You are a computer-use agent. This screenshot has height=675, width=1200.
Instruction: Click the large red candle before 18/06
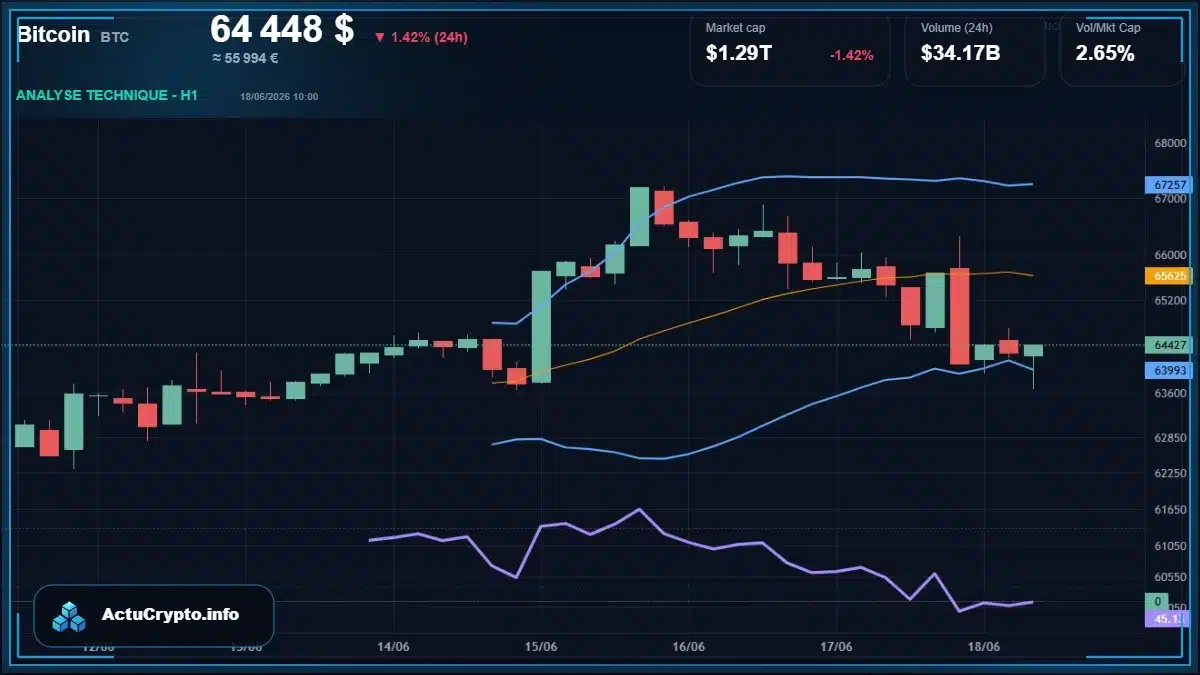click(x=959, y=315)
